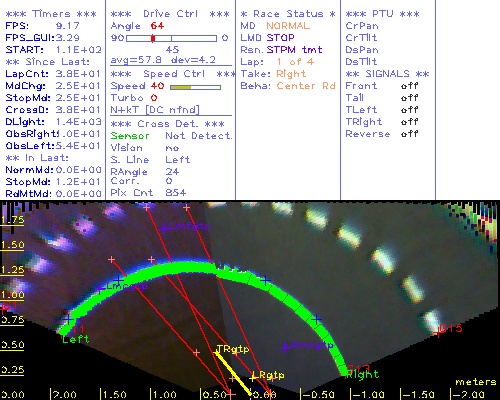Click the 1.75 meter scale label

click(x=12, y=220)
